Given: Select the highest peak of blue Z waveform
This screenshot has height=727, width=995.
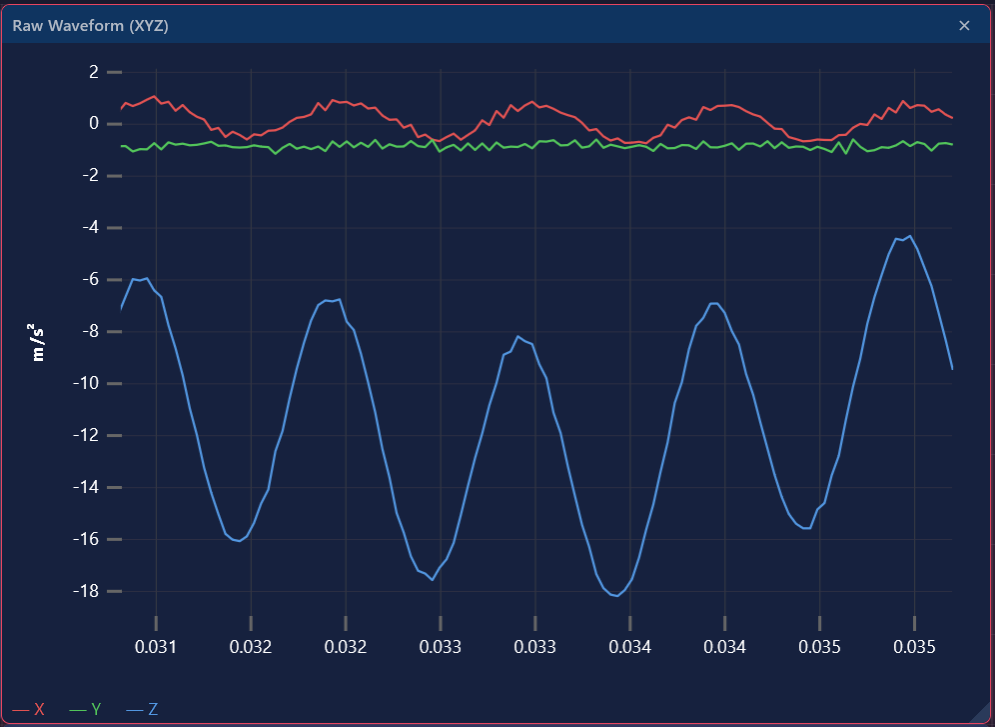Looking at the screenshot, I should 909,237.
